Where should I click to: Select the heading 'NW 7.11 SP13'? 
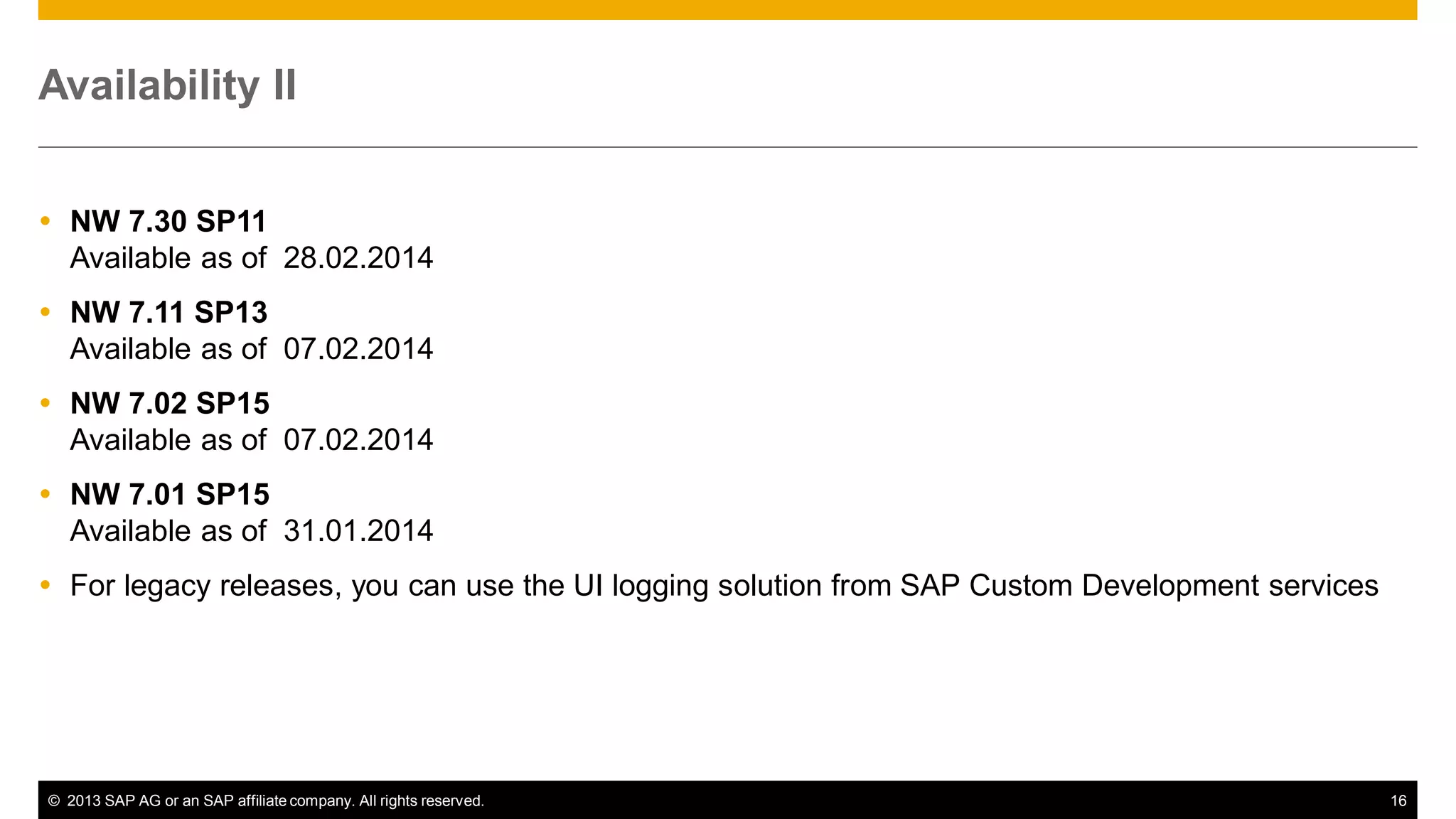[169, 312]
